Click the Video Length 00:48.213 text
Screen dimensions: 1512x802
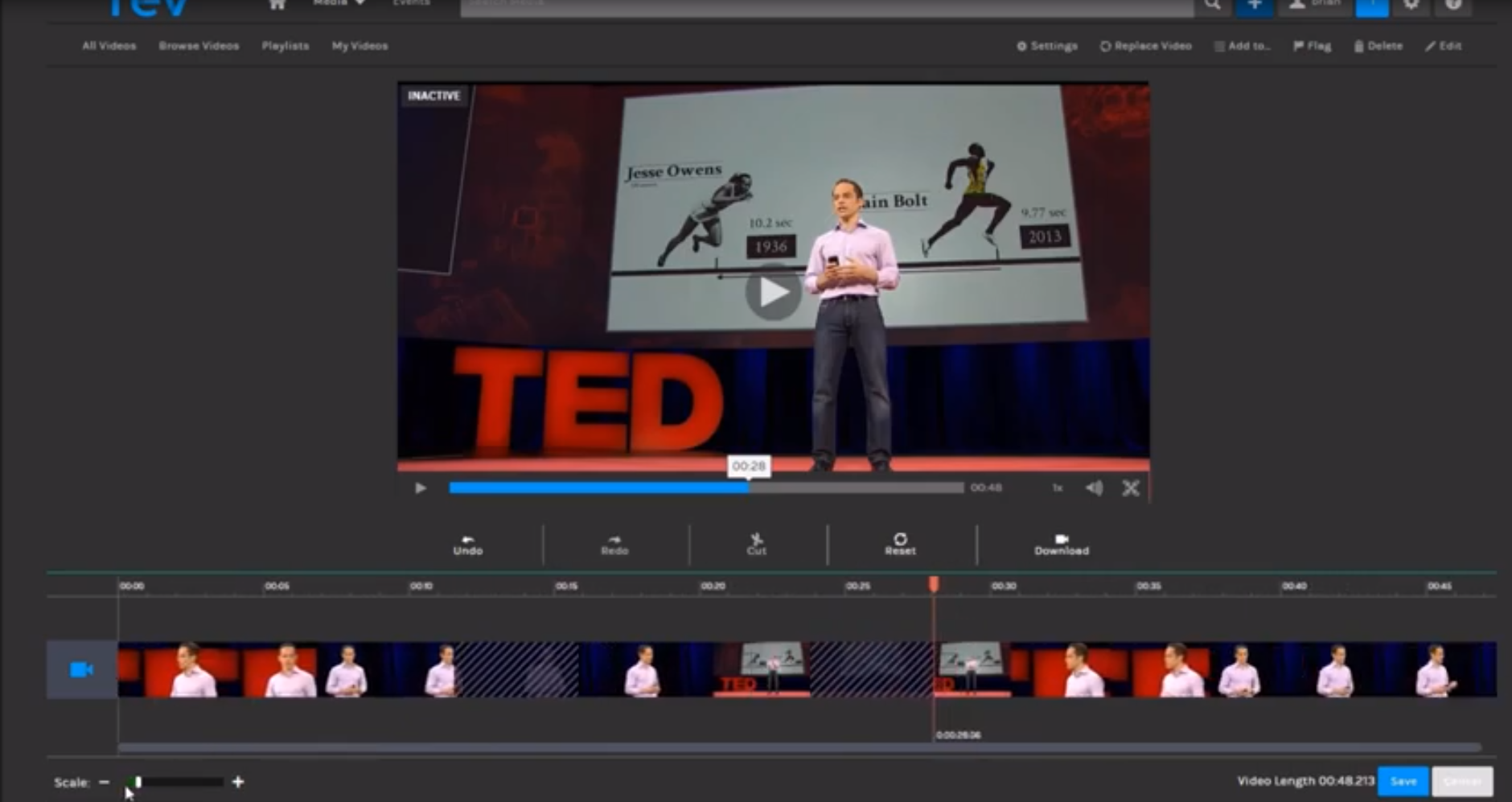(1305, 781)
